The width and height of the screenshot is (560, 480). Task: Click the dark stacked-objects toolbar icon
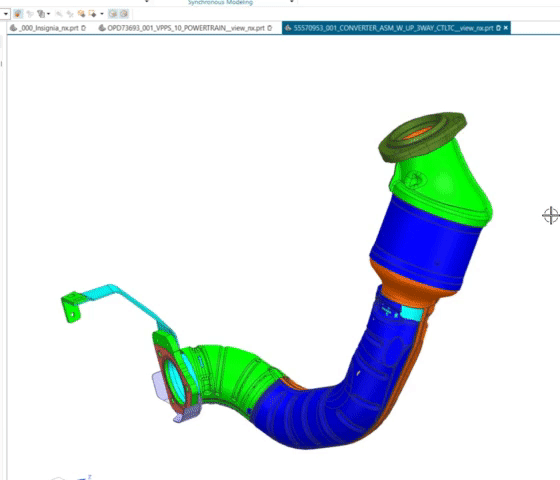(41, 14)
